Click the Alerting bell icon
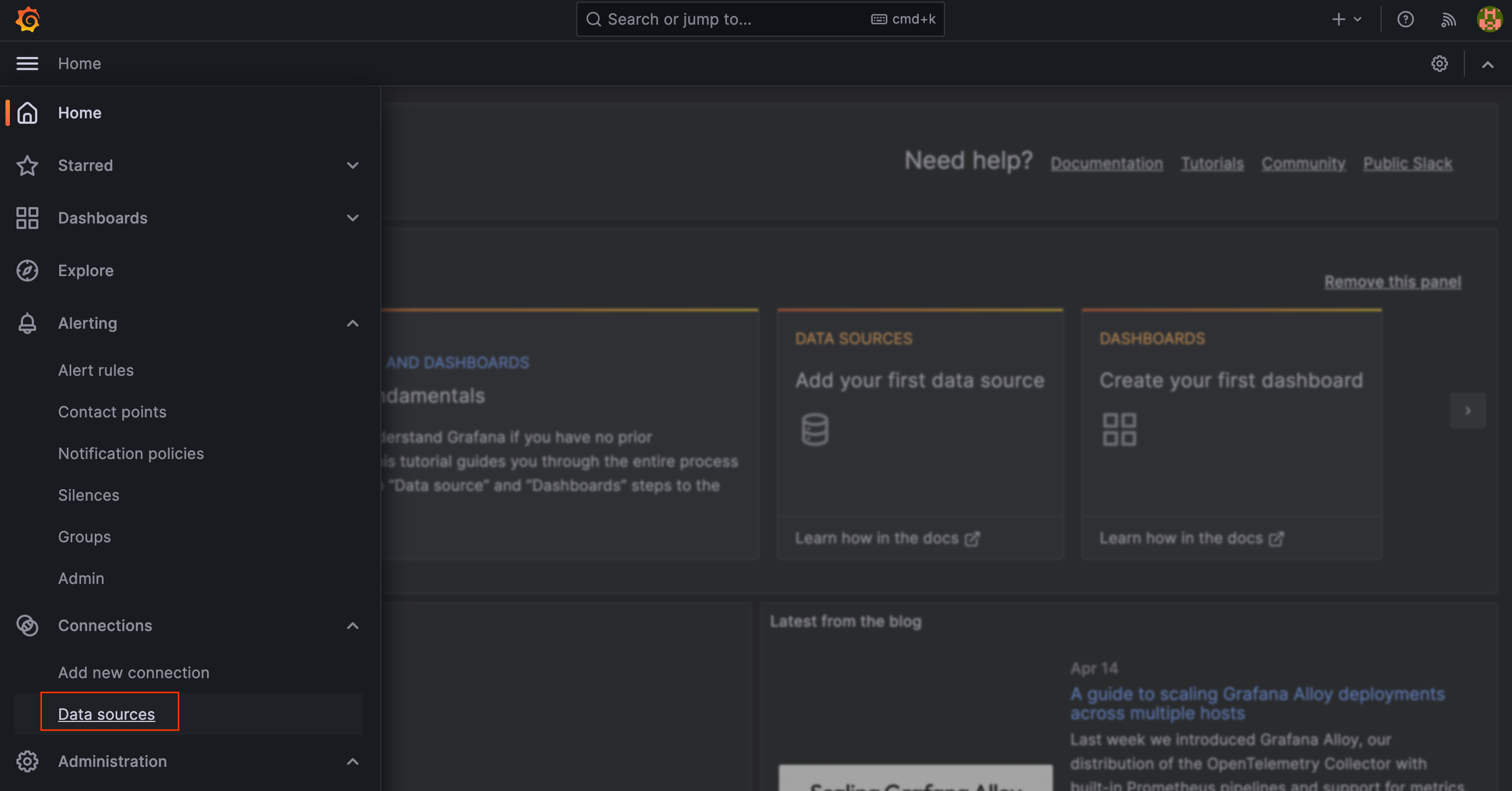1512x791 pixels. tap(27, 323)
